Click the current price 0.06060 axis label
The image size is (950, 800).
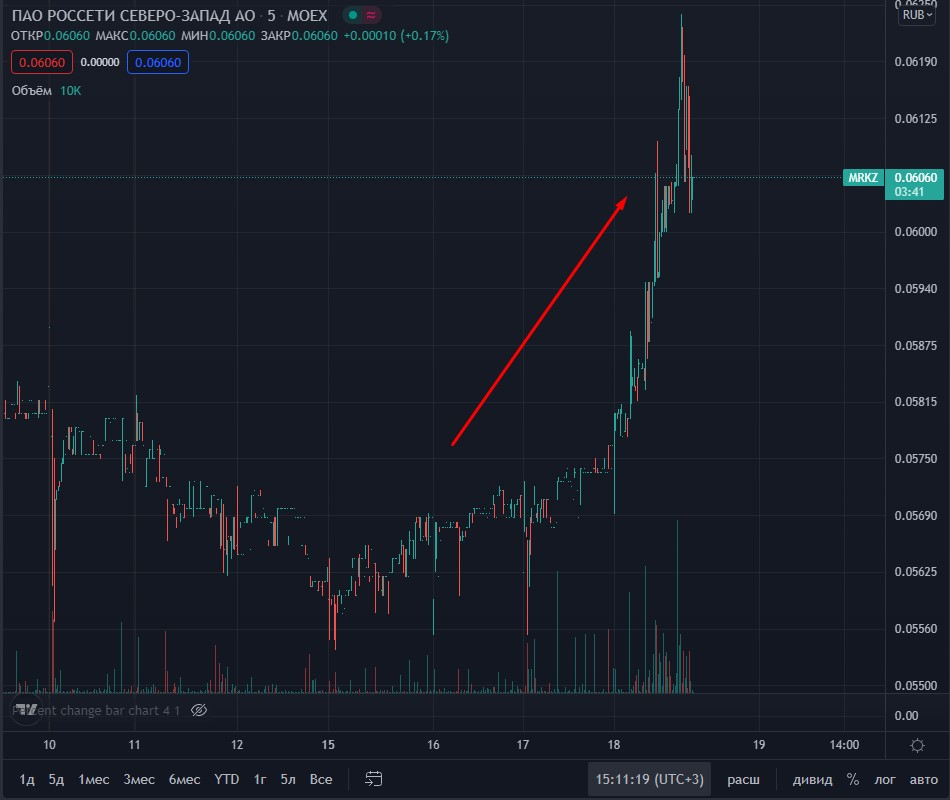pyautogui.click(x=915, y=184)
